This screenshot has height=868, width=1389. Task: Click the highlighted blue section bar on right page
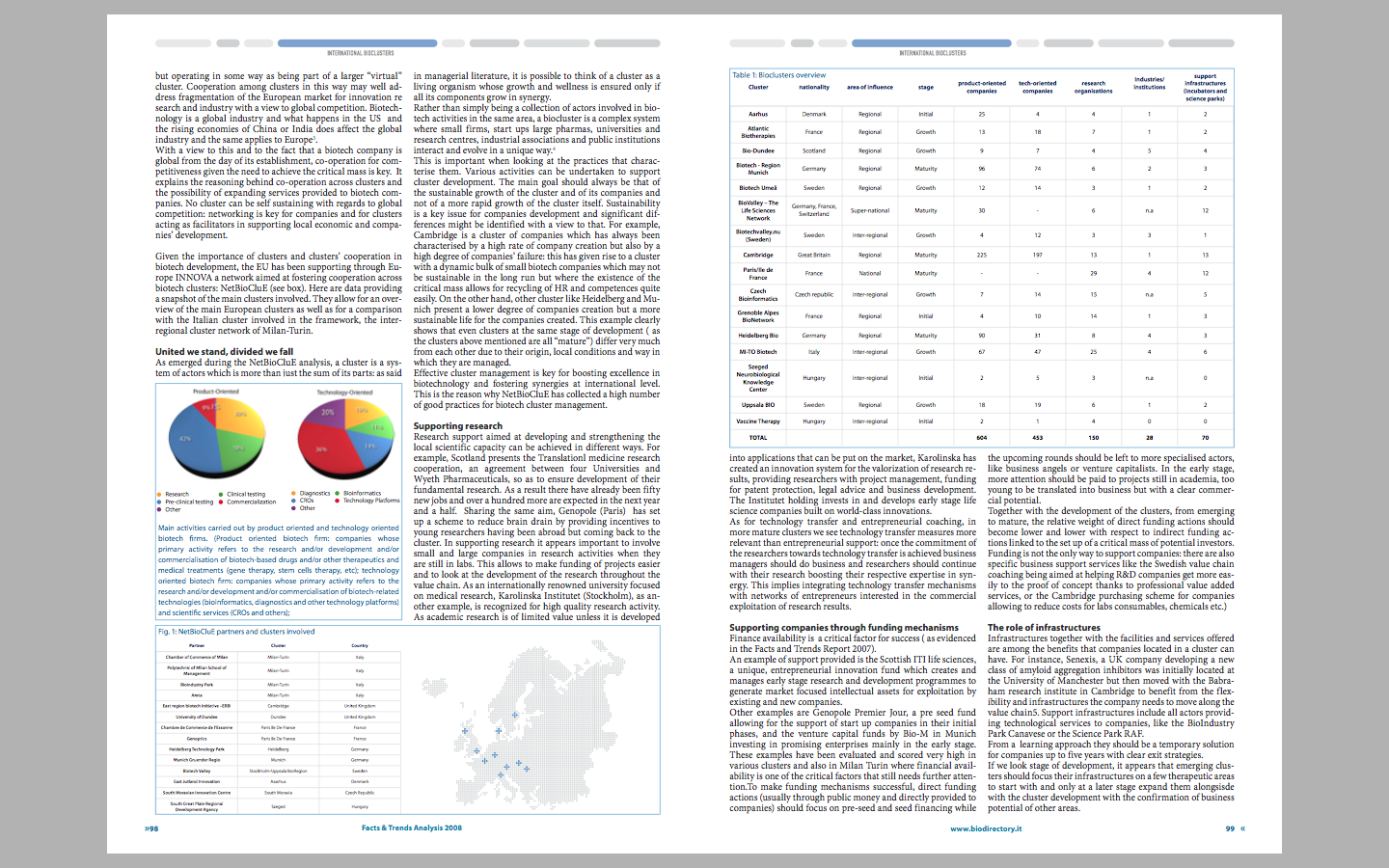[x=931, y=43]
